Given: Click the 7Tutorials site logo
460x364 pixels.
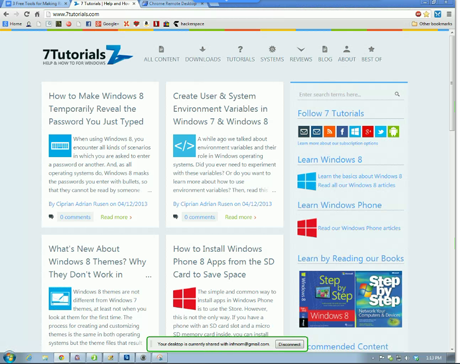Looking at the screenshot, I should pos(88,55).
